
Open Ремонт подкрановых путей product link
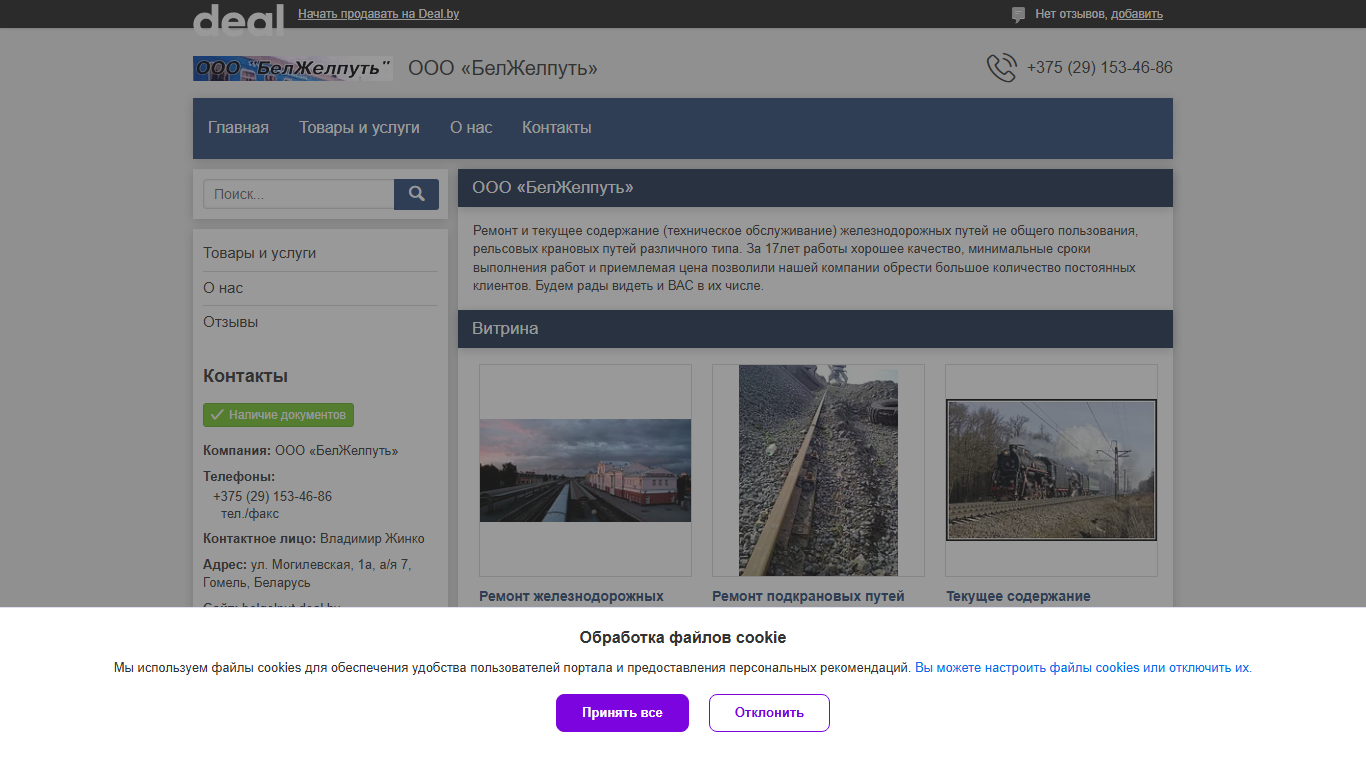(808, 596)
